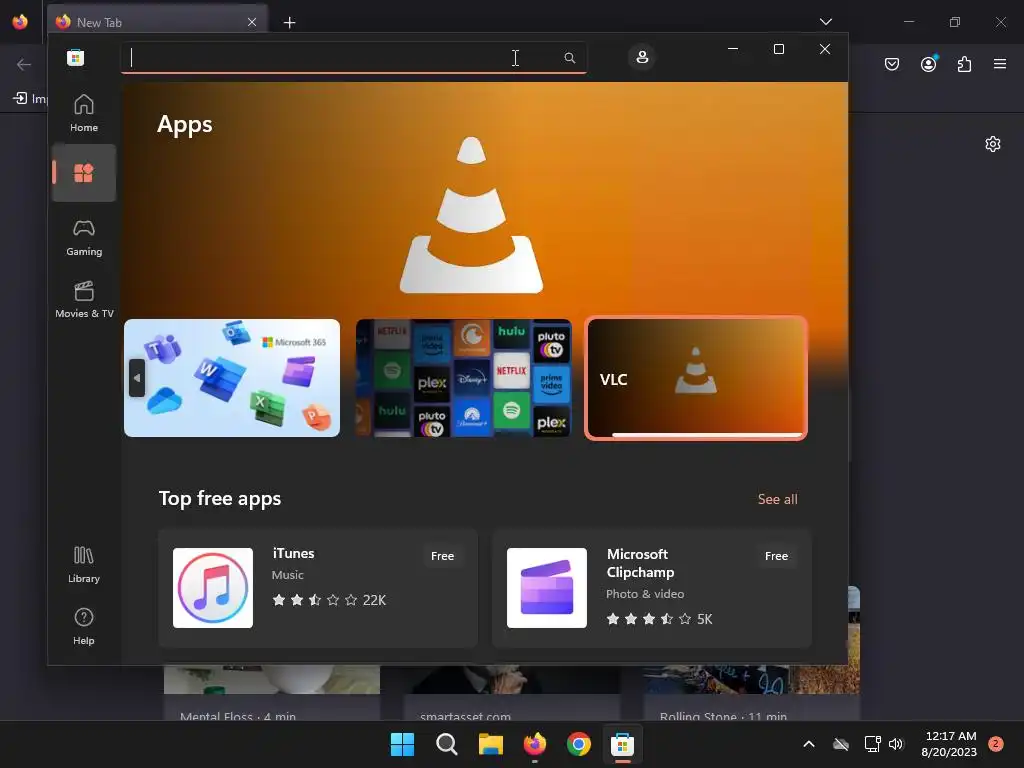Image resolution: width=1024 pixels, height=768 pixels.
Task: Open new tab settings gear in Firefox
Action: pos(993,144)
